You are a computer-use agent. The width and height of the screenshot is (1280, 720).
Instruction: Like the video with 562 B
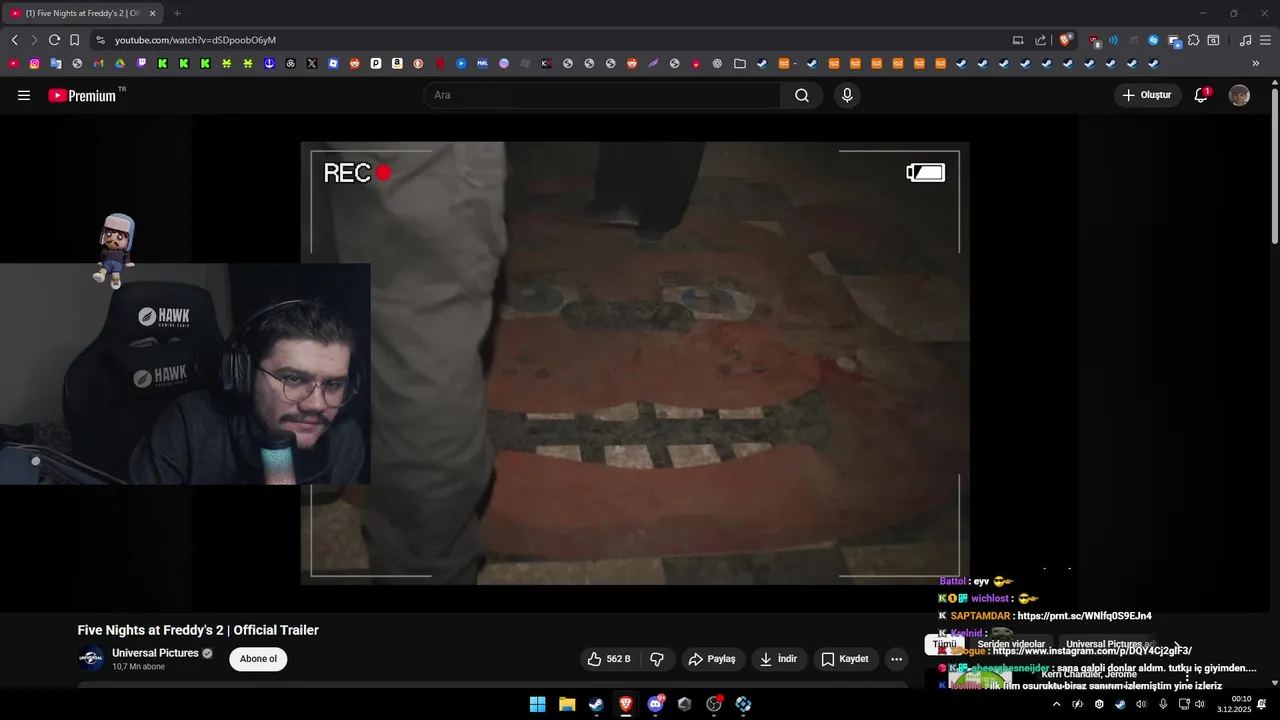pyautogui.click(x=609, y=659)
